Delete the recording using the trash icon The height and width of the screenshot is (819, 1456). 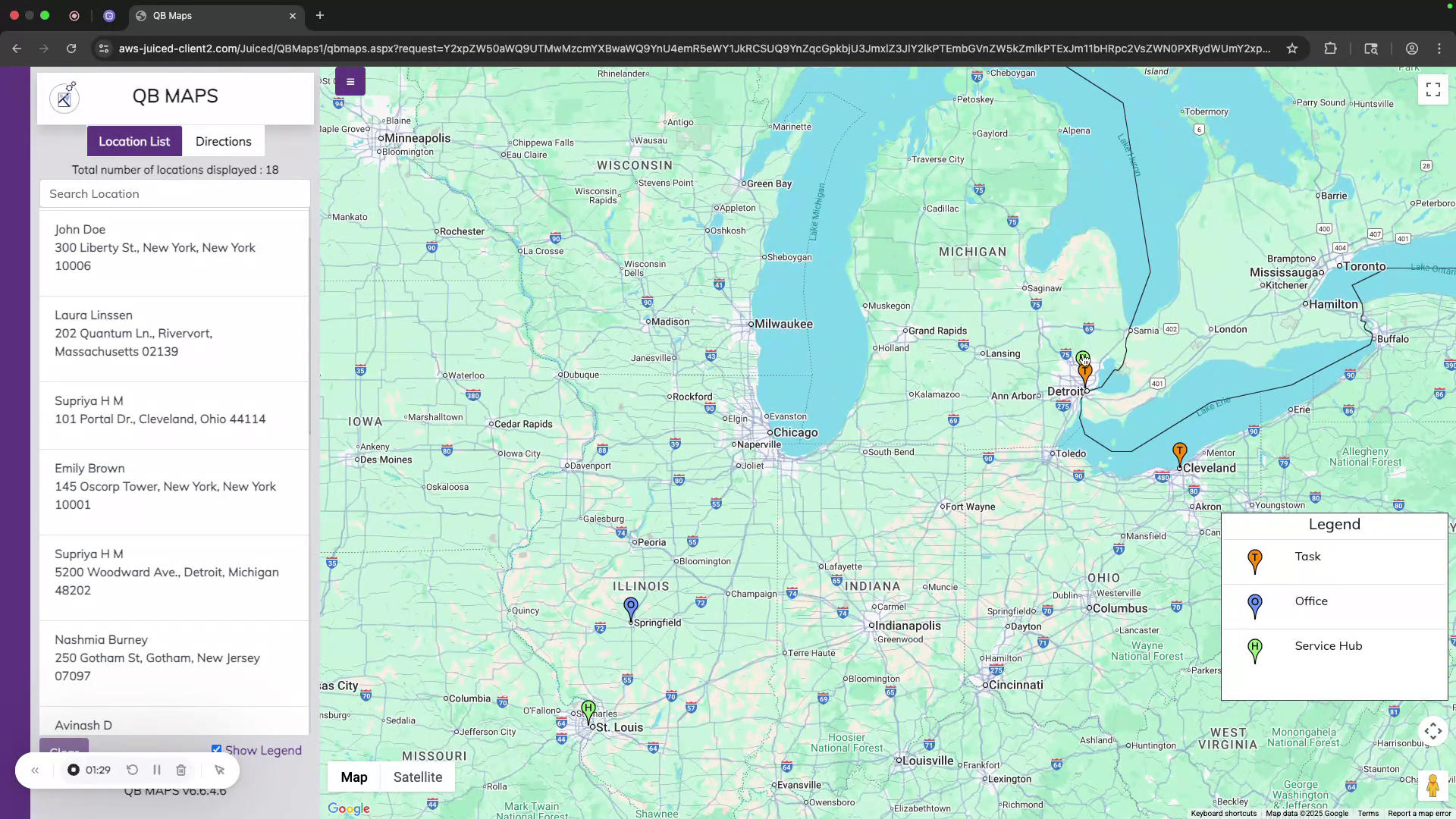181,770
